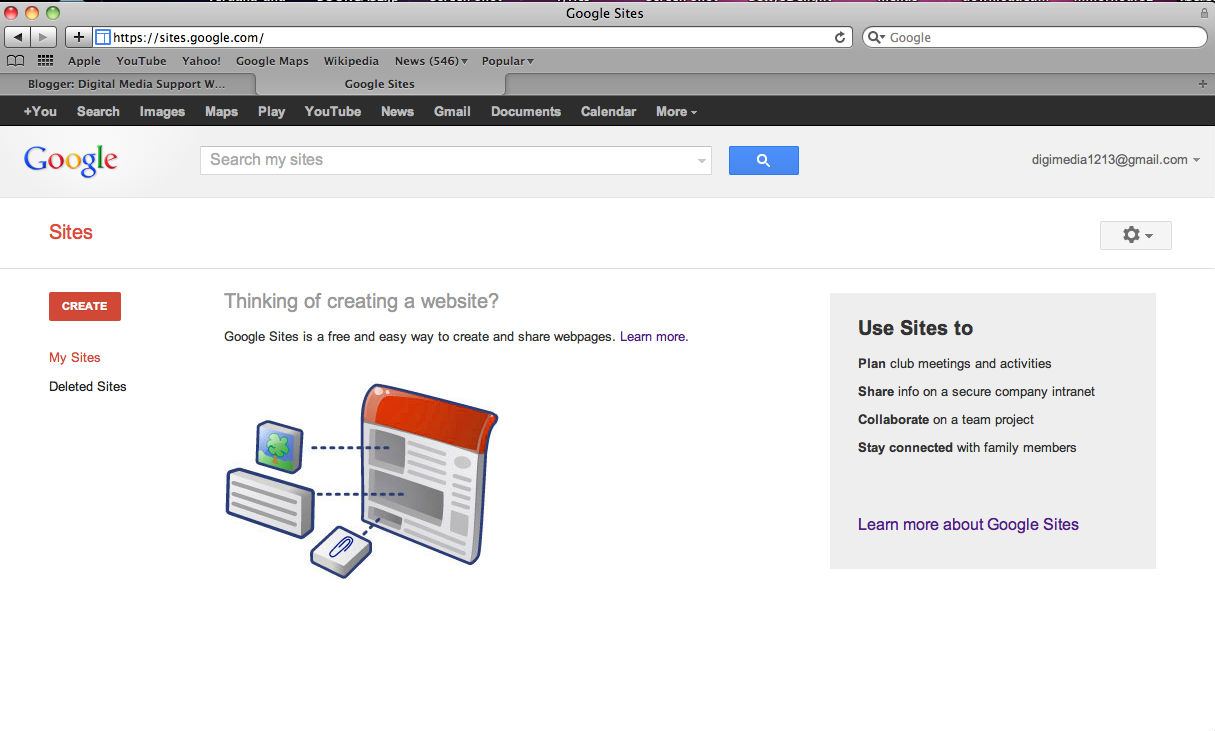This screenshot has width=1215, height=731.
Task: Open Search in the Google bar
Action: tap(98, 112)
